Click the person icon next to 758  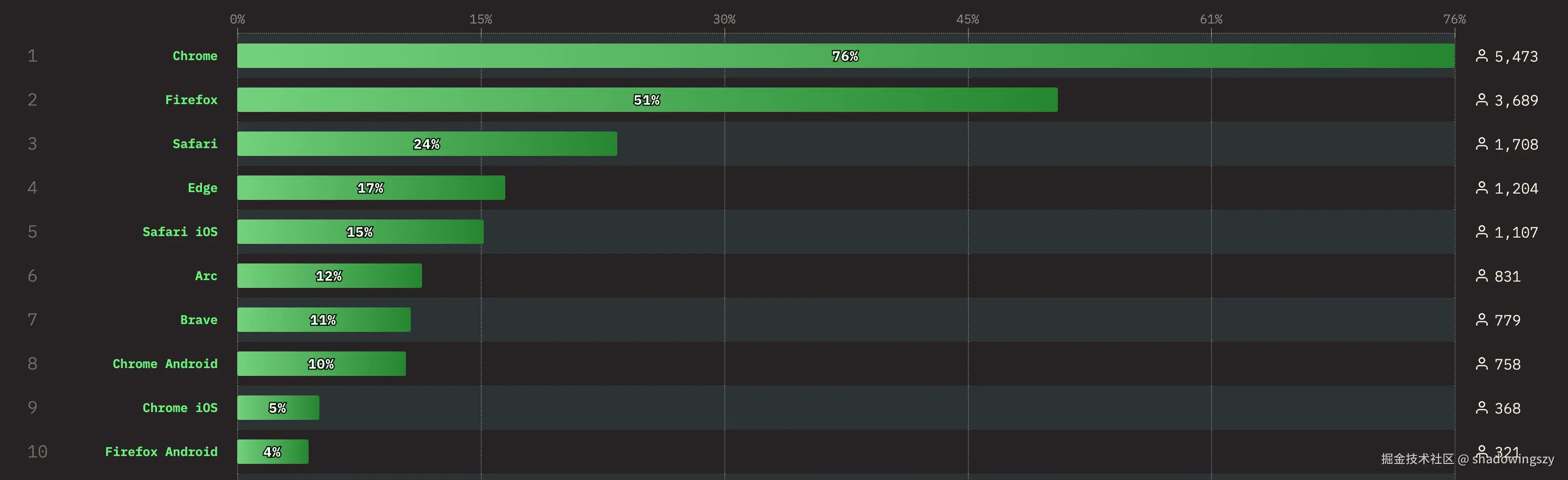click(x=1481, y=364)
